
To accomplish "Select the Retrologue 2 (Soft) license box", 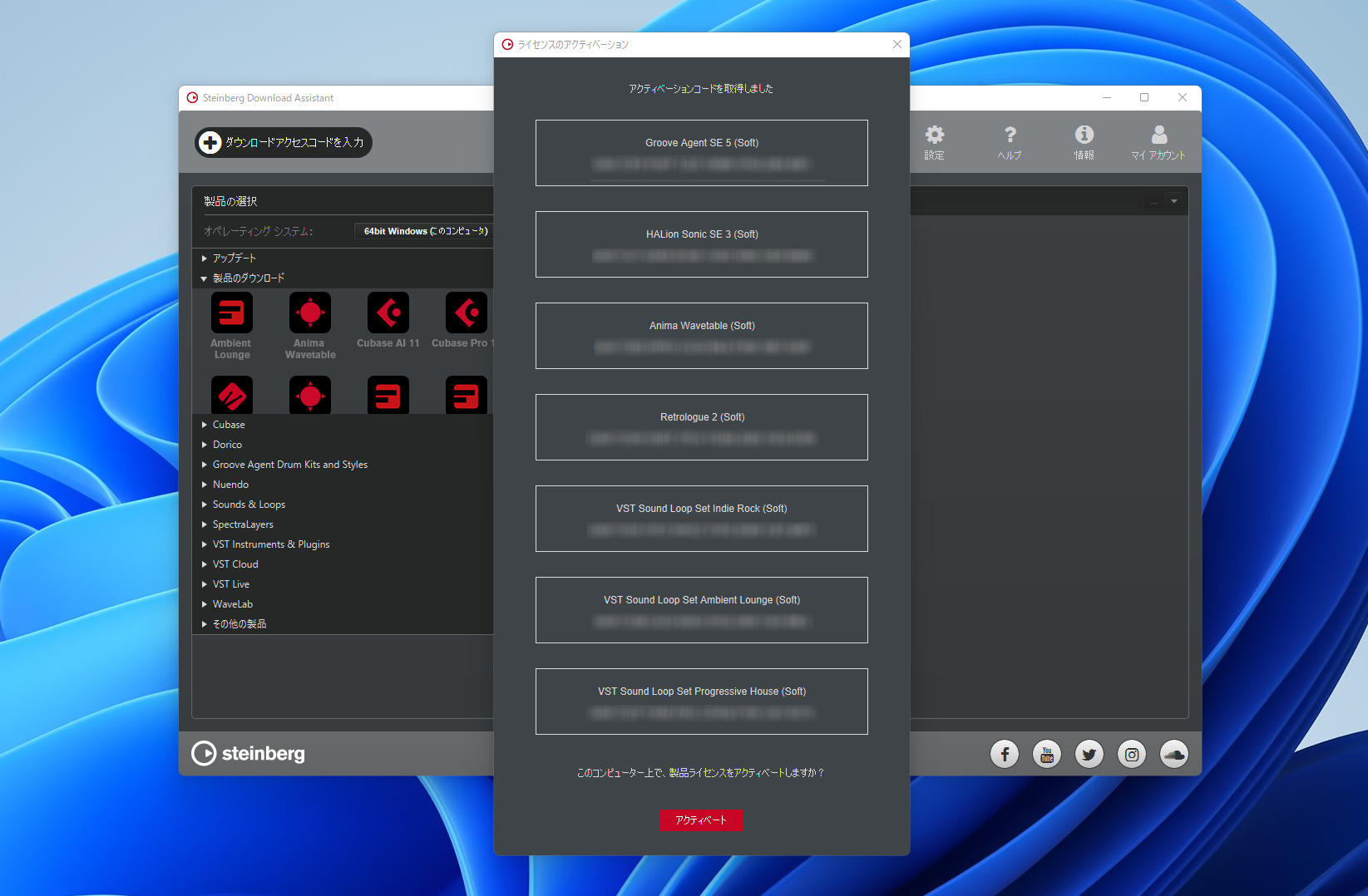I will click(x=702, y=427).
